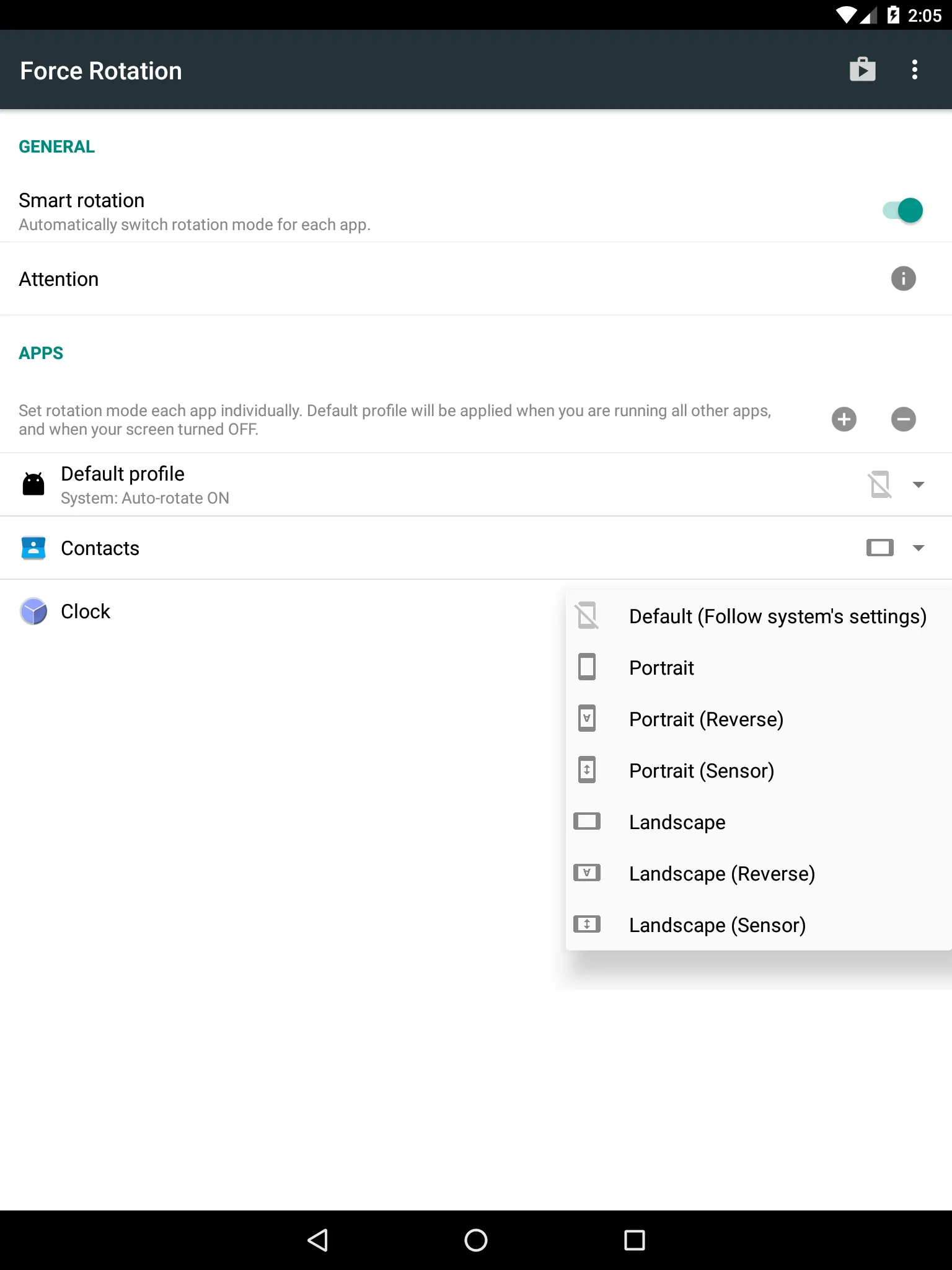Select Landscape (Reverse) mode
This screenshot has height=1270, width=952.
click(x=759, y=874)
